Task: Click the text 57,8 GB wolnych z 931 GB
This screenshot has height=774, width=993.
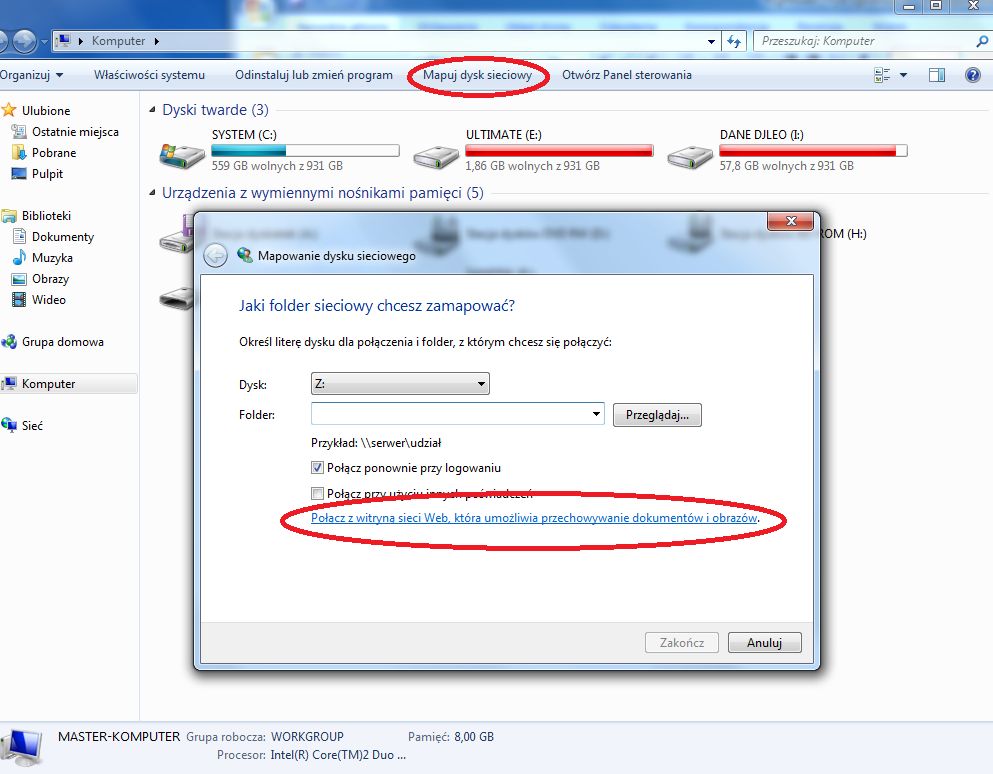Action: 786,166
